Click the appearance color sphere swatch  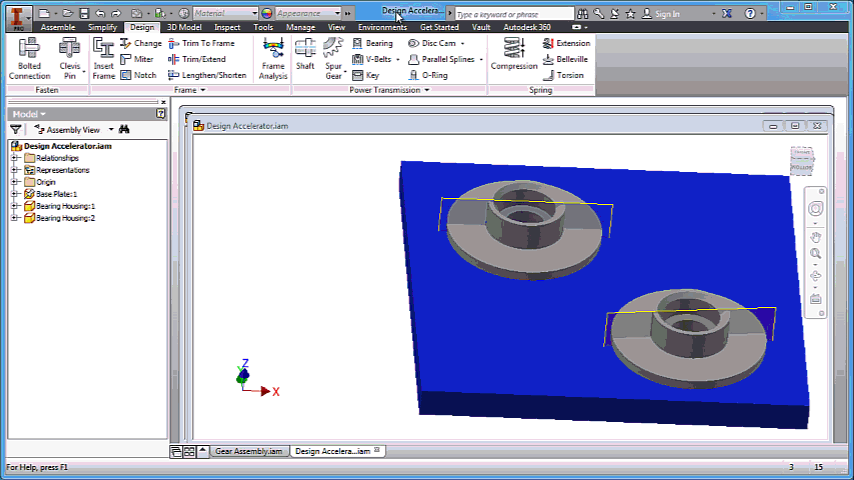click(x=267, y=13)
